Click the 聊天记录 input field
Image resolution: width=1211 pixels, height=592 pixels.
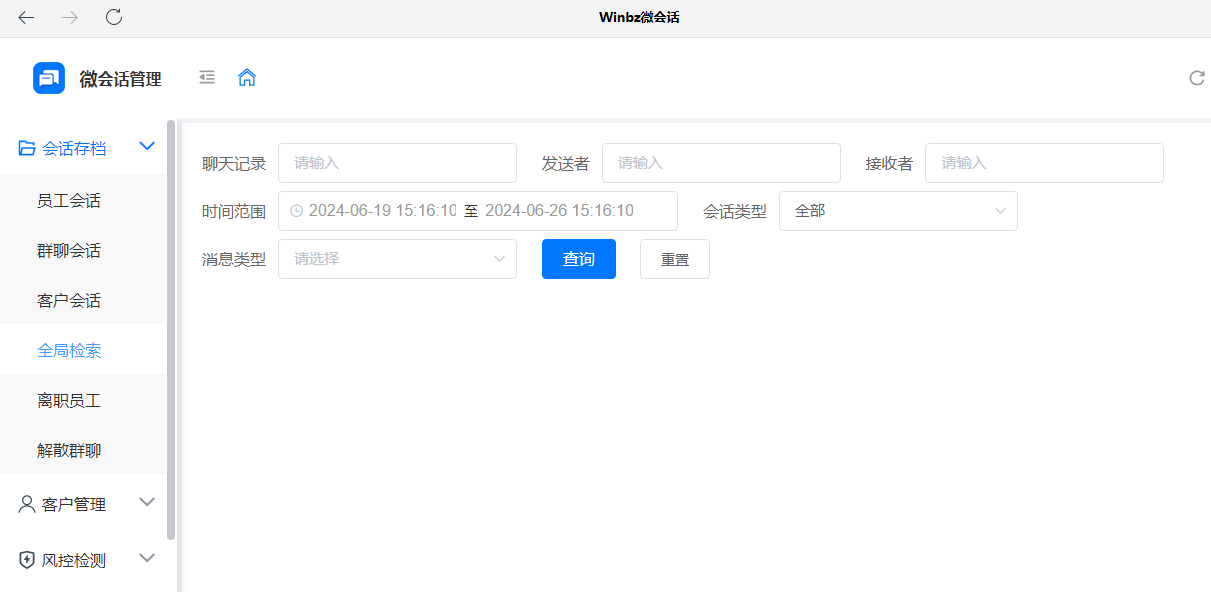[x=397, y=162]
